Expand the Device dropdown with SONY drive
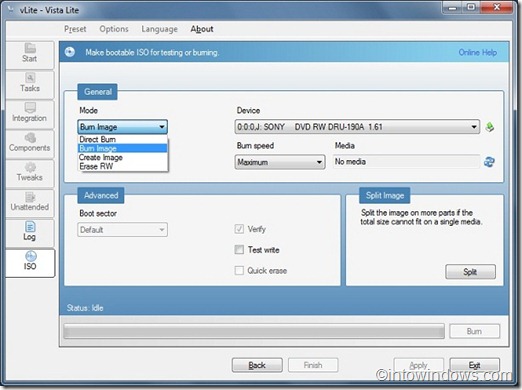The image size is (522, 390). tap(357, 127)
